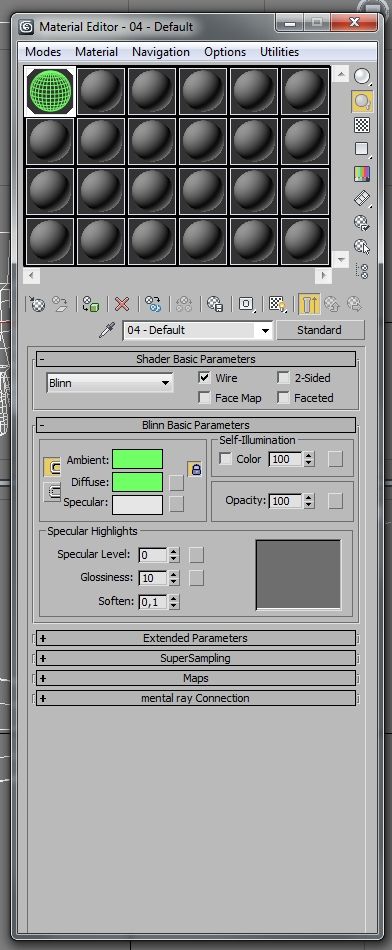Click the Specular Level value field
392x950 pixels.
tap(153, 555)
